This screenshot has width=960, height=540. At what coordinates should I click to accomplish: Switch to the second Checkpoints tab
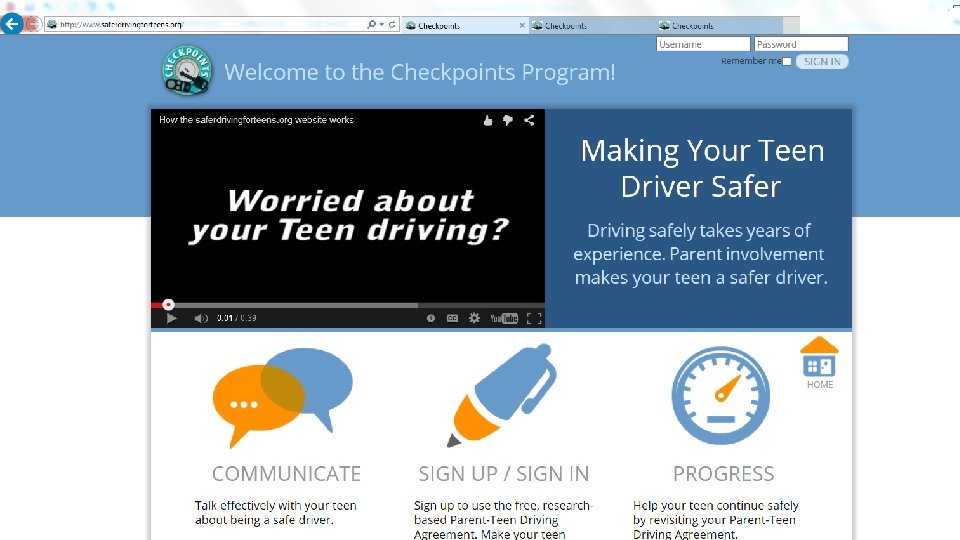coord(591,26)
